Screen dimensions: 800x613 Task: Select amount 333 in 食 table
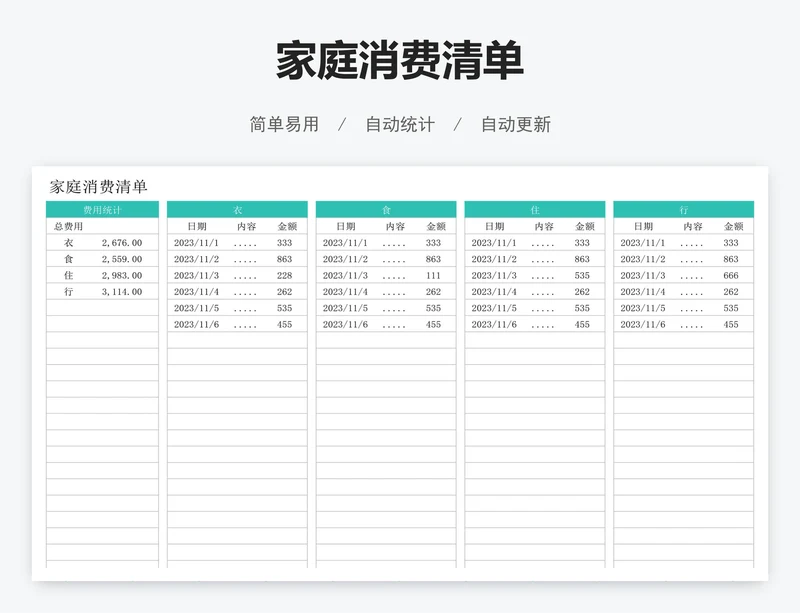(433, 243)
